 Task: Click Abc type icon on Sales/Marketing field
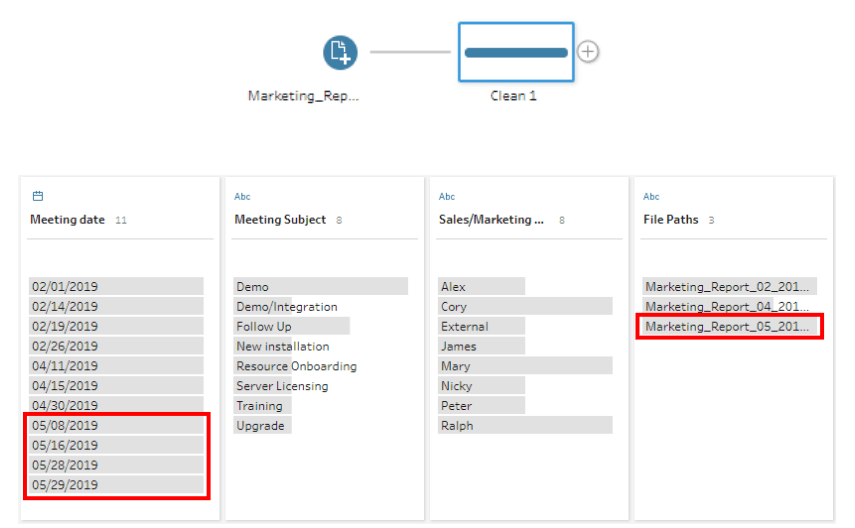coord(447,196)
